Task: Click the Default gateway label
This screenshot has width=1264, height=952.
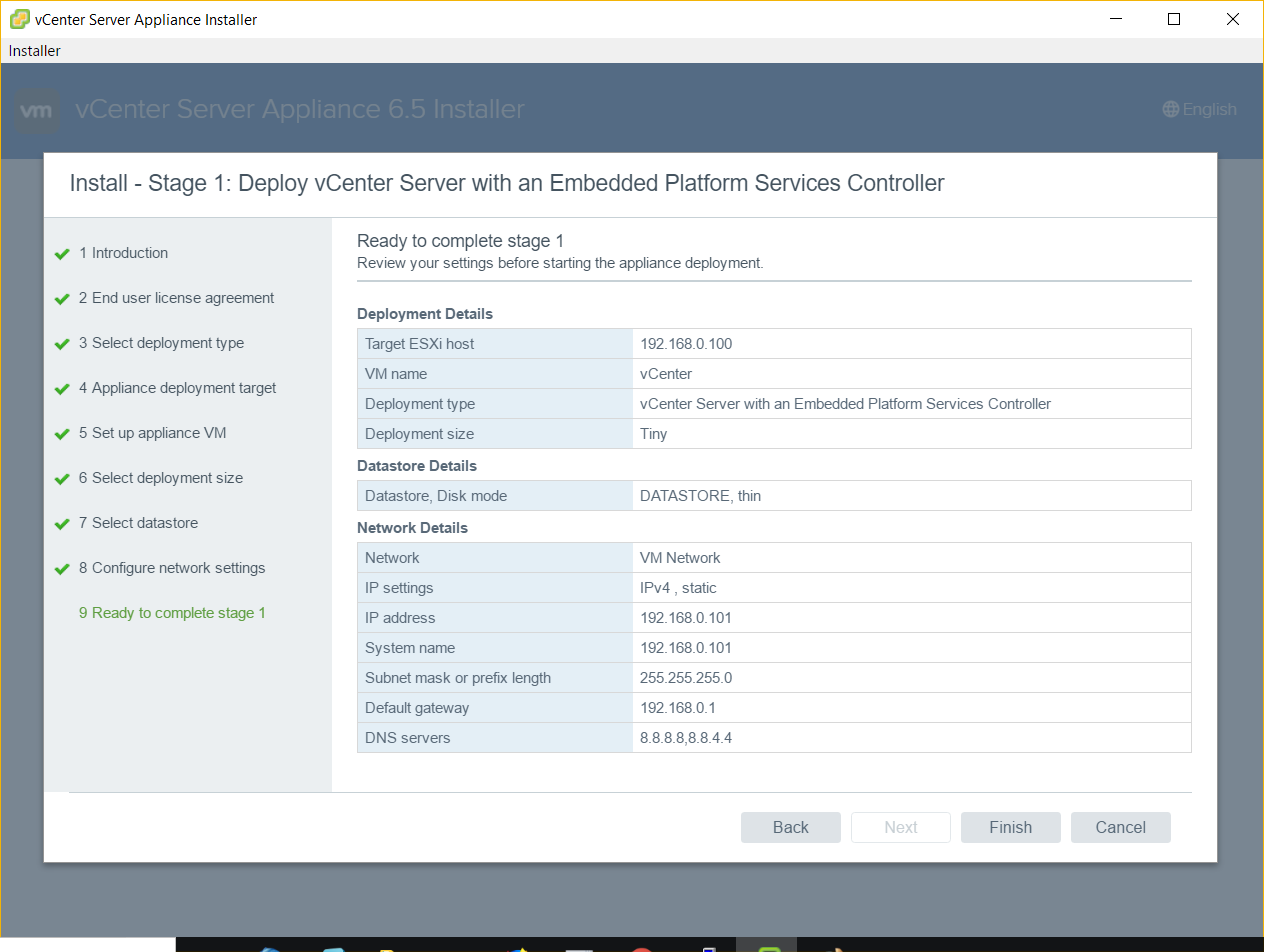Action: 417,708
